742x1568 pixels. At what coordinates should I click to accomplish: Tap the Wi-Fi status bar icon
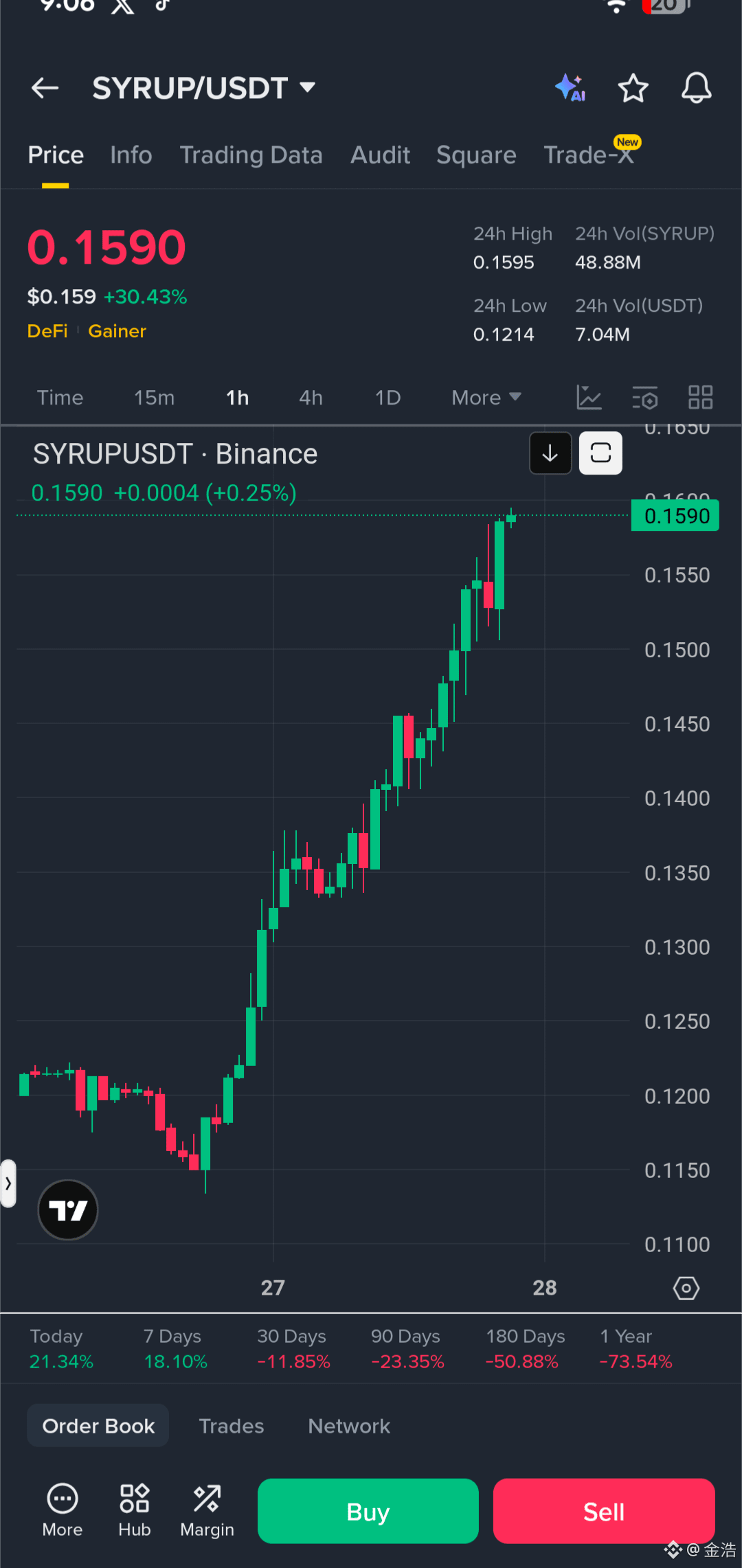pyautogui.click(x=616, y=6)
